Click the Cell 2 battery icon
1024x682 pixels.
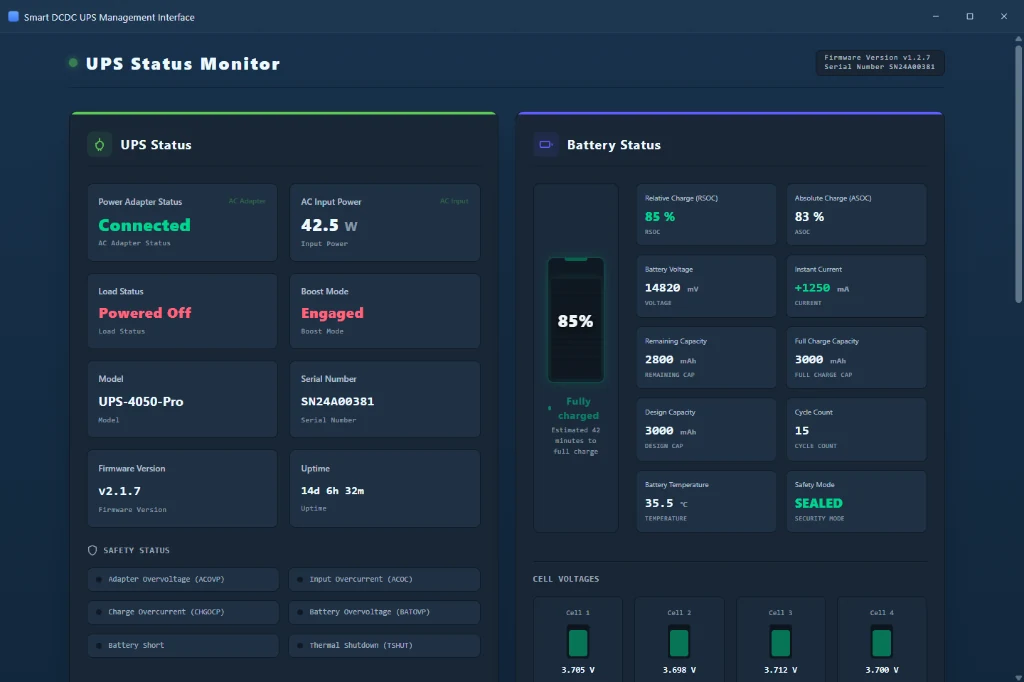679,641
